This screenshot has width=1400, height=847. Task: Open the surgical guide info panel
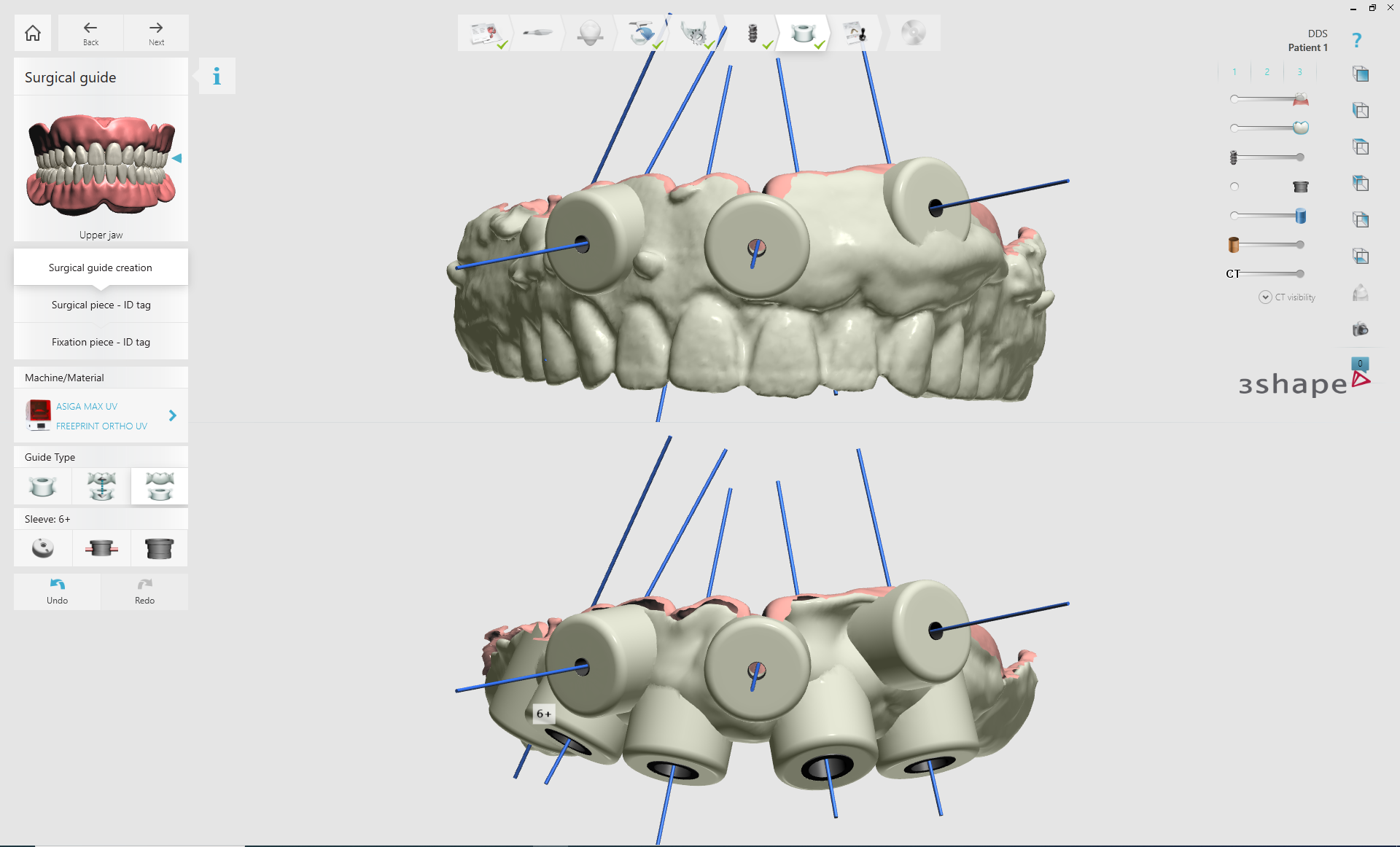[x=216, y=76]
